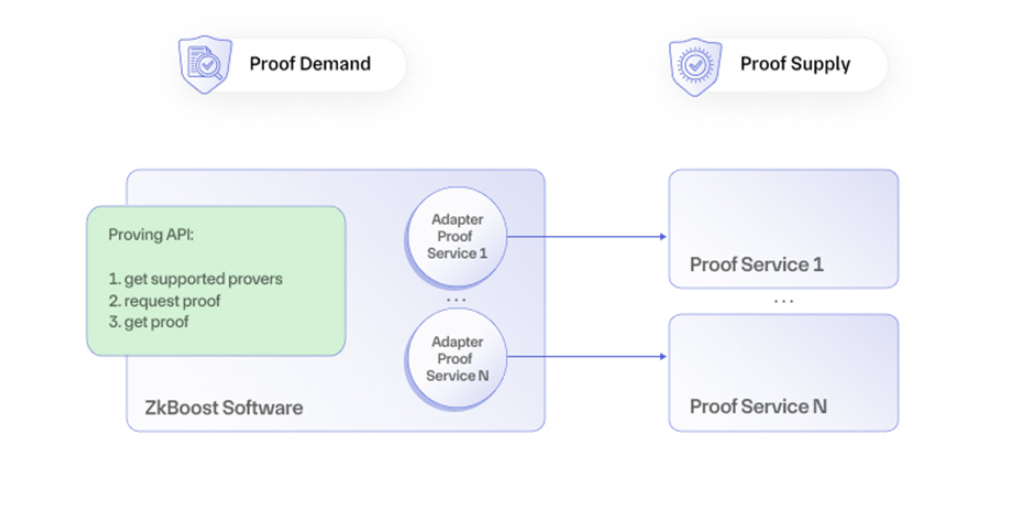The image size is (1019, 513).
Task: Click the Proof Demand label text
Action: (310, 64)
